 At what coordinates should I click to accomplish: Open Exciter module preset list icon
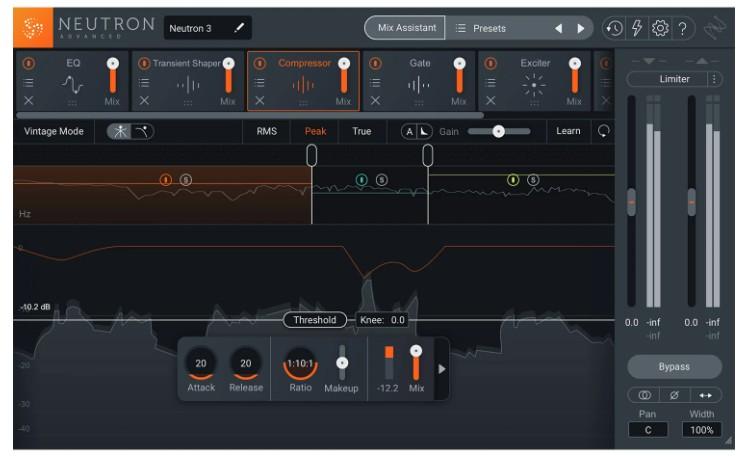pos(491,83)
